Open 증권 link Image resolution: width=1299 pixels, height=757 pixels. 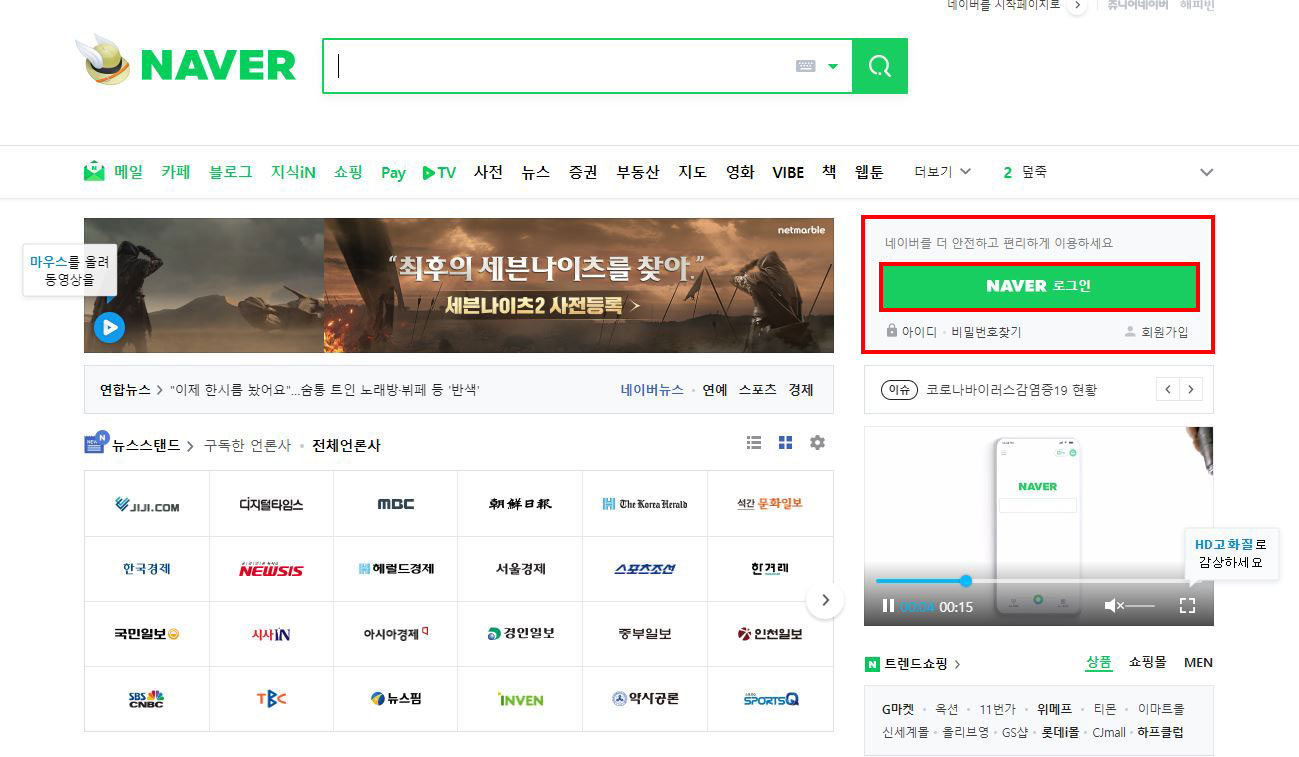[583, 172]
